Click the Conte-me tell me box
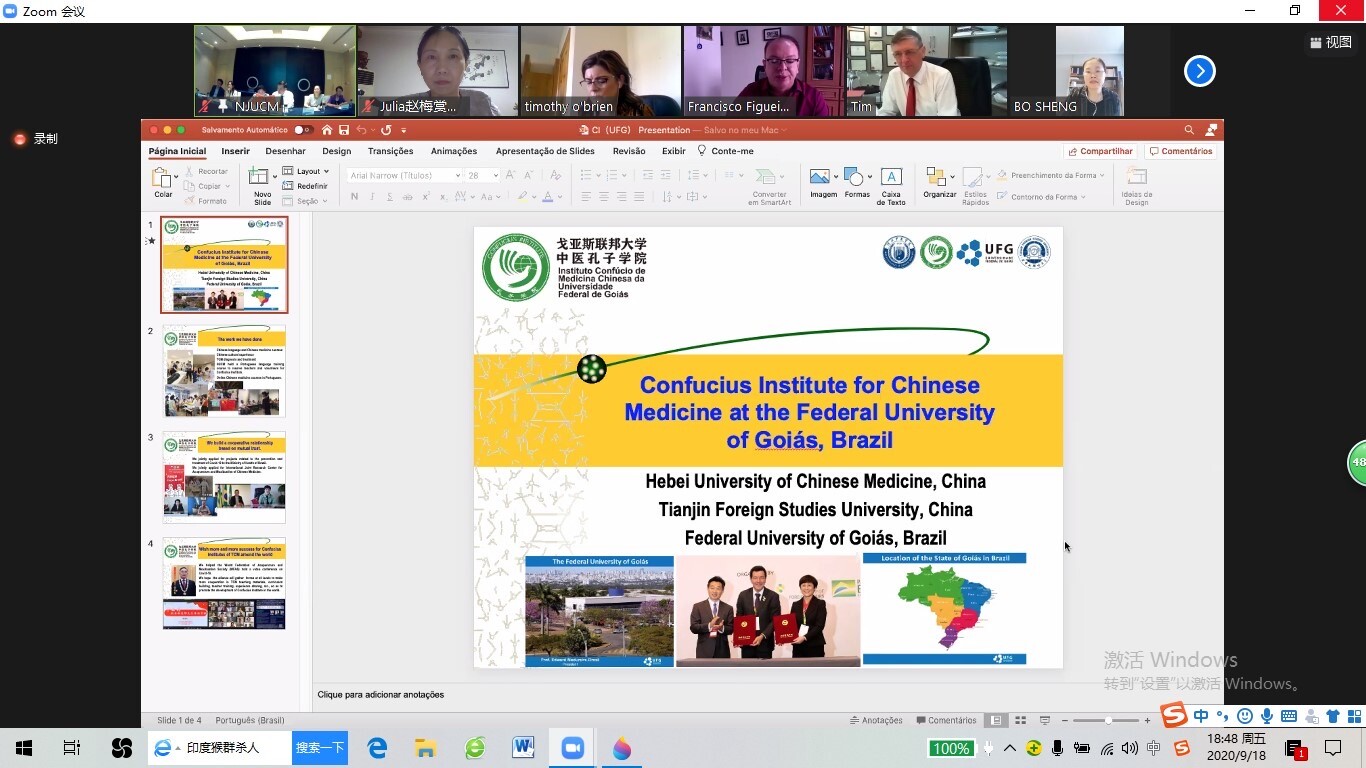This screenshot has height=768, width=1366. (726, 151)
